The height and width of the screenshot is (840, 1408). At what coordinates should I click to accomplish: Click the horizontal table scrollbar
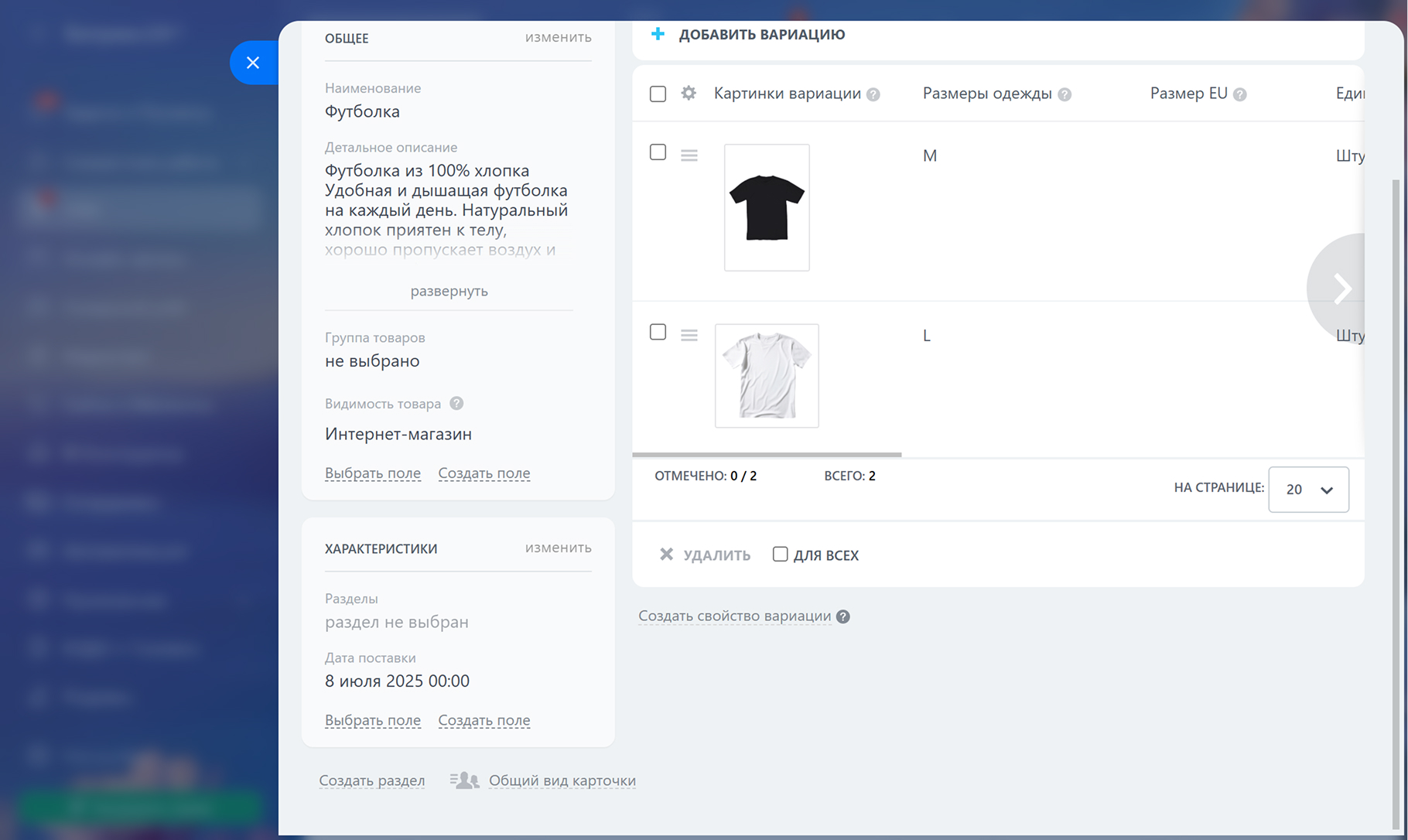click(x=767, y=455)
